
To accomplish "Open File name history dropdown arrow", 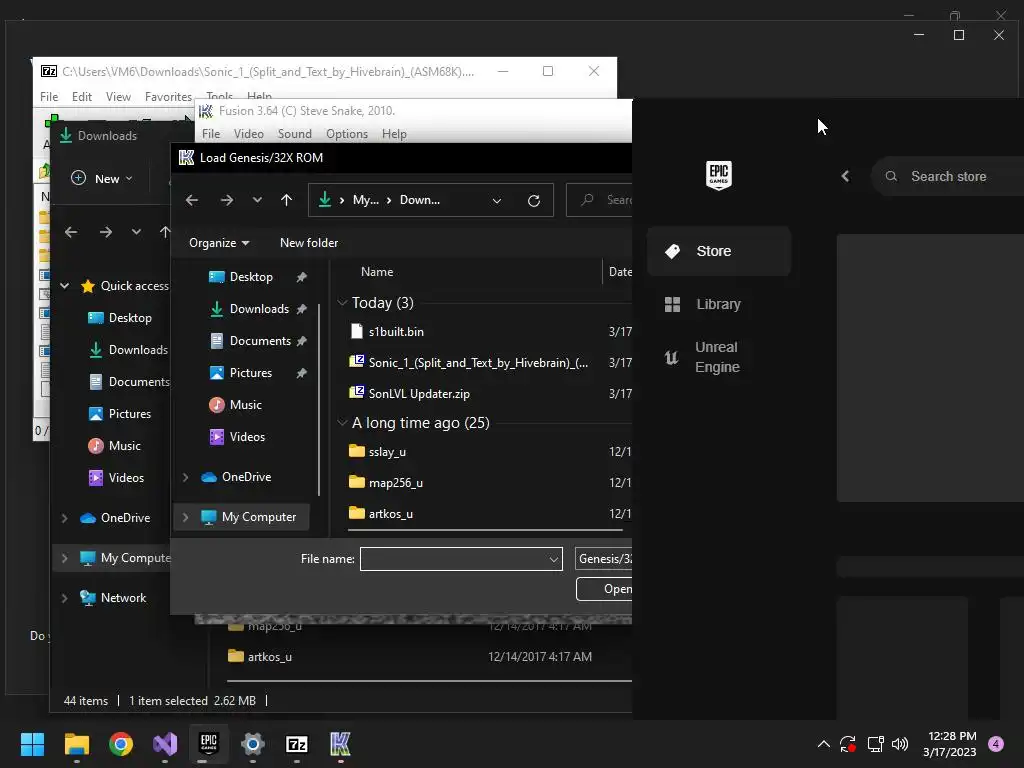I will tap(553, 560).
